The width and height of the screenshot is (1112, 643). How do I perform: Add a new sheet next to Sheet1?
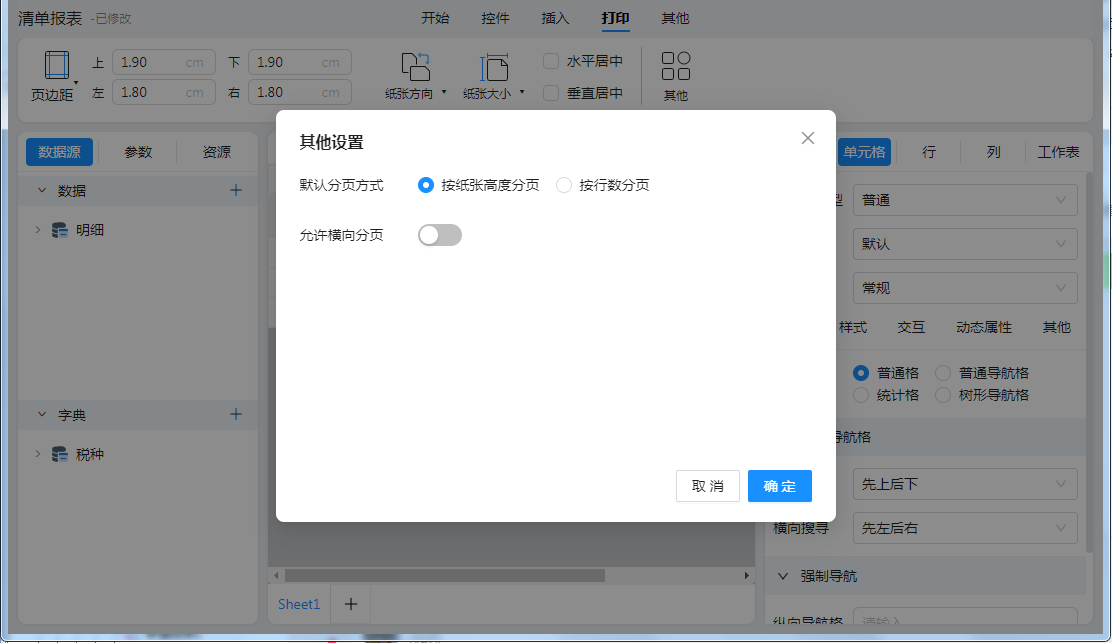point(351,604)
